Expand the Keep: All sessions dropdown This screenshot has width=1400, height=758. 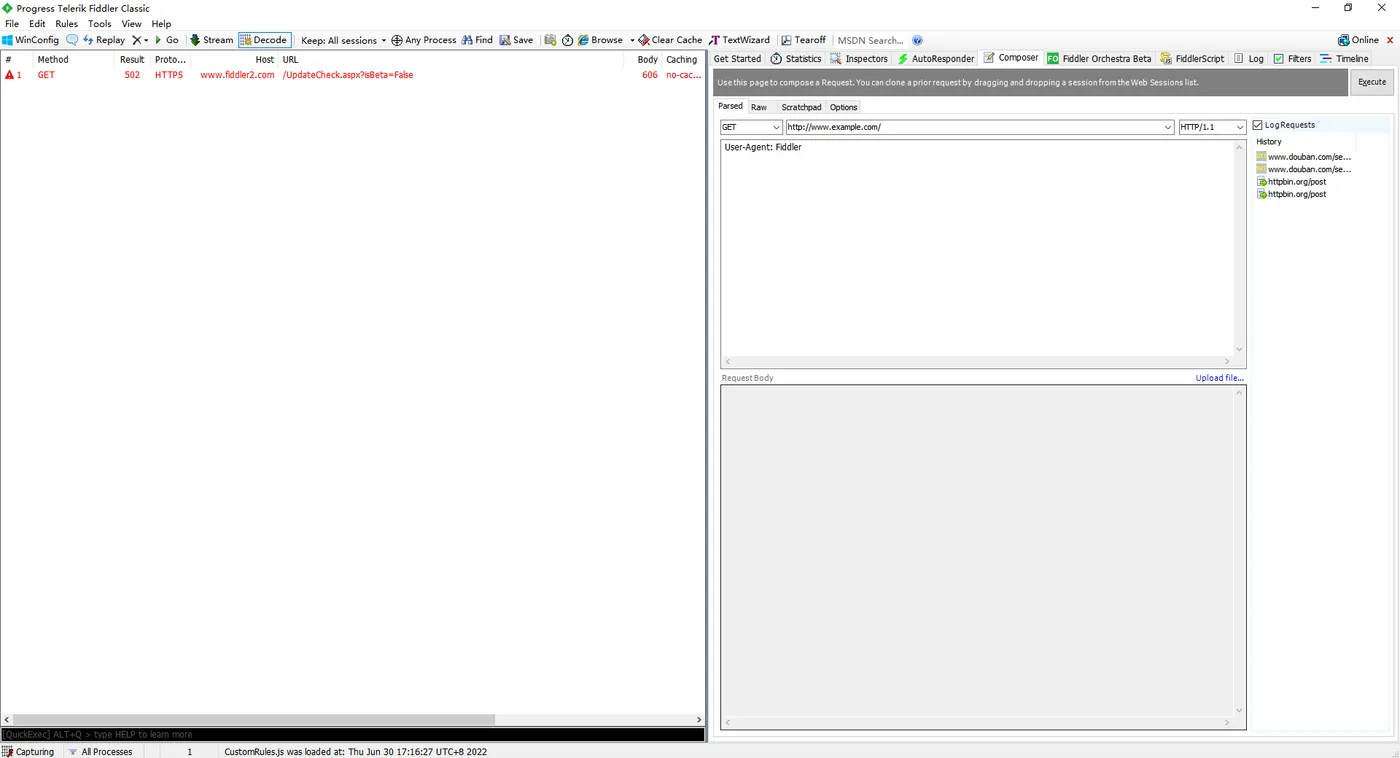click(x=343, y=40)
